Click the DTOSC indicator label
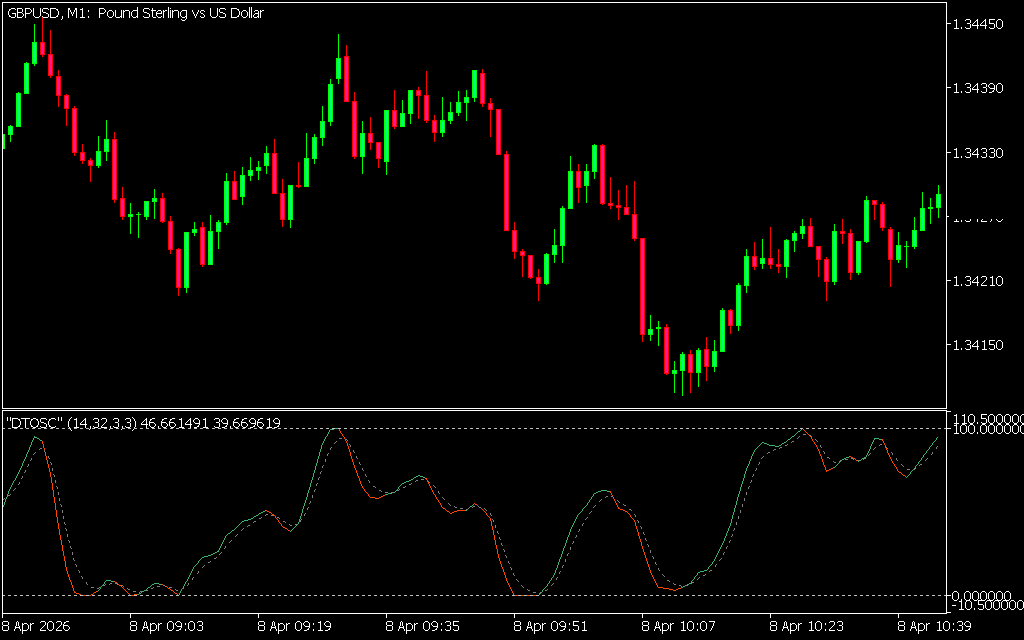This screenshot has width=1024, height=640. (34, 424)
